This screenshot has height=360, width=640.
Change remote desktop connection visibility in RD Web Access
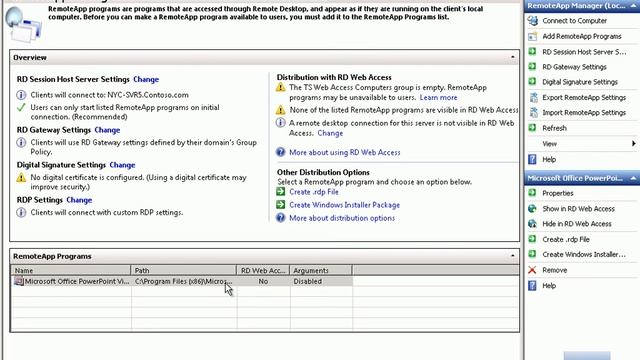click(x=330, y=133)
